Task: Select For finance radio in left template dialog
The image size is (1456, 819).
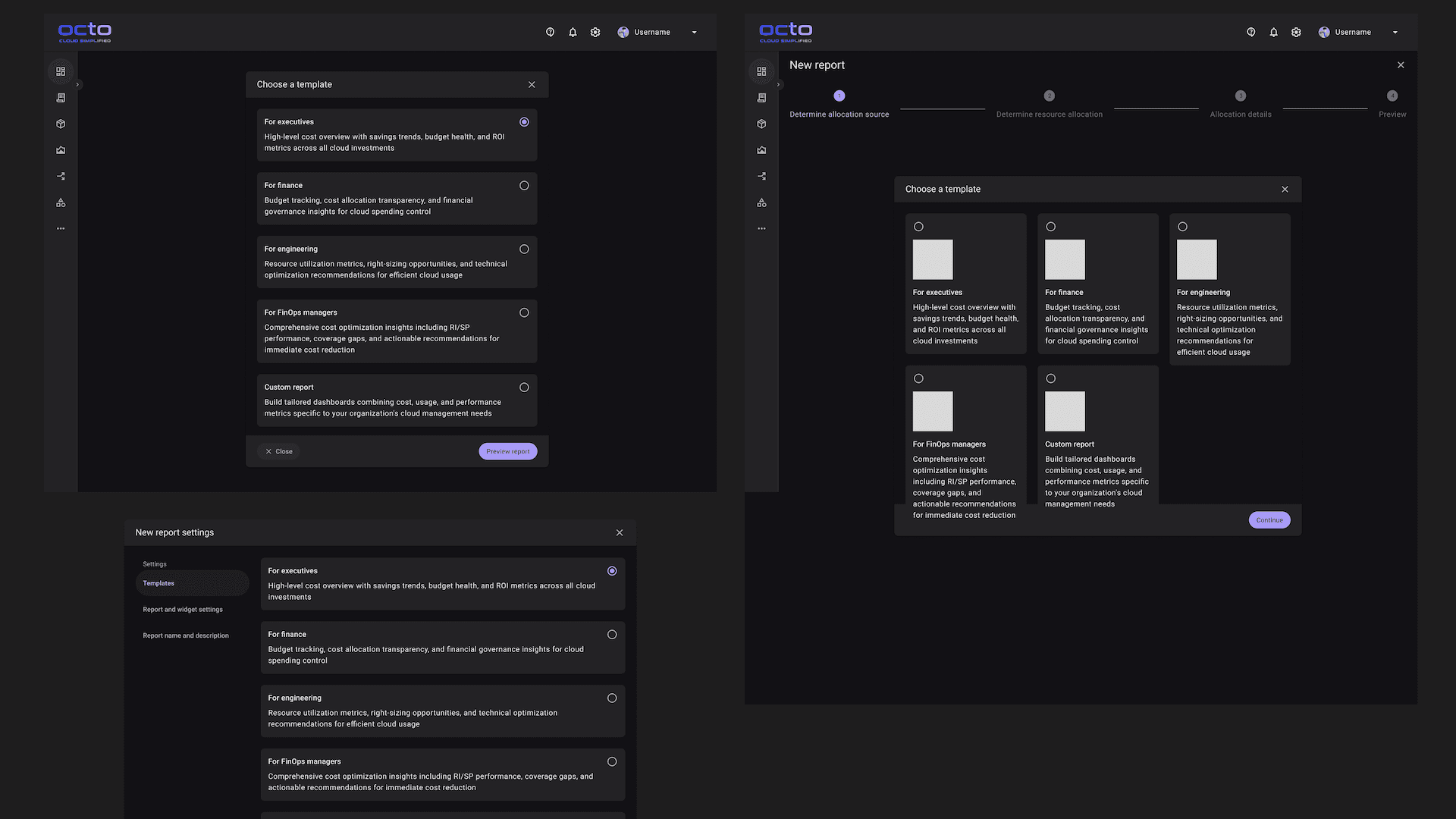Action: 524,186
